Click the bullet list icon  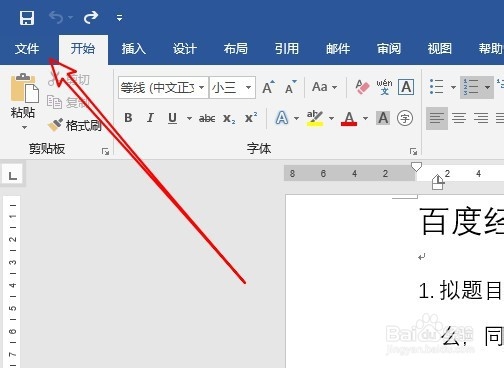click(x=437, y=87)
